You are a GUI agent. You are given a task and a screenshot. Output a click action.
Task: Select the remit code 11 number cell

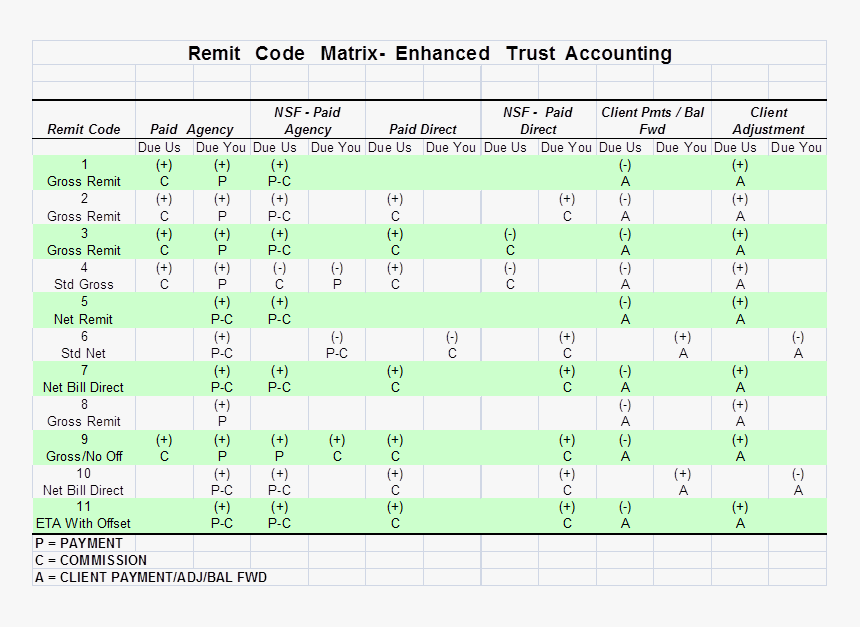[x=84, y=508]
